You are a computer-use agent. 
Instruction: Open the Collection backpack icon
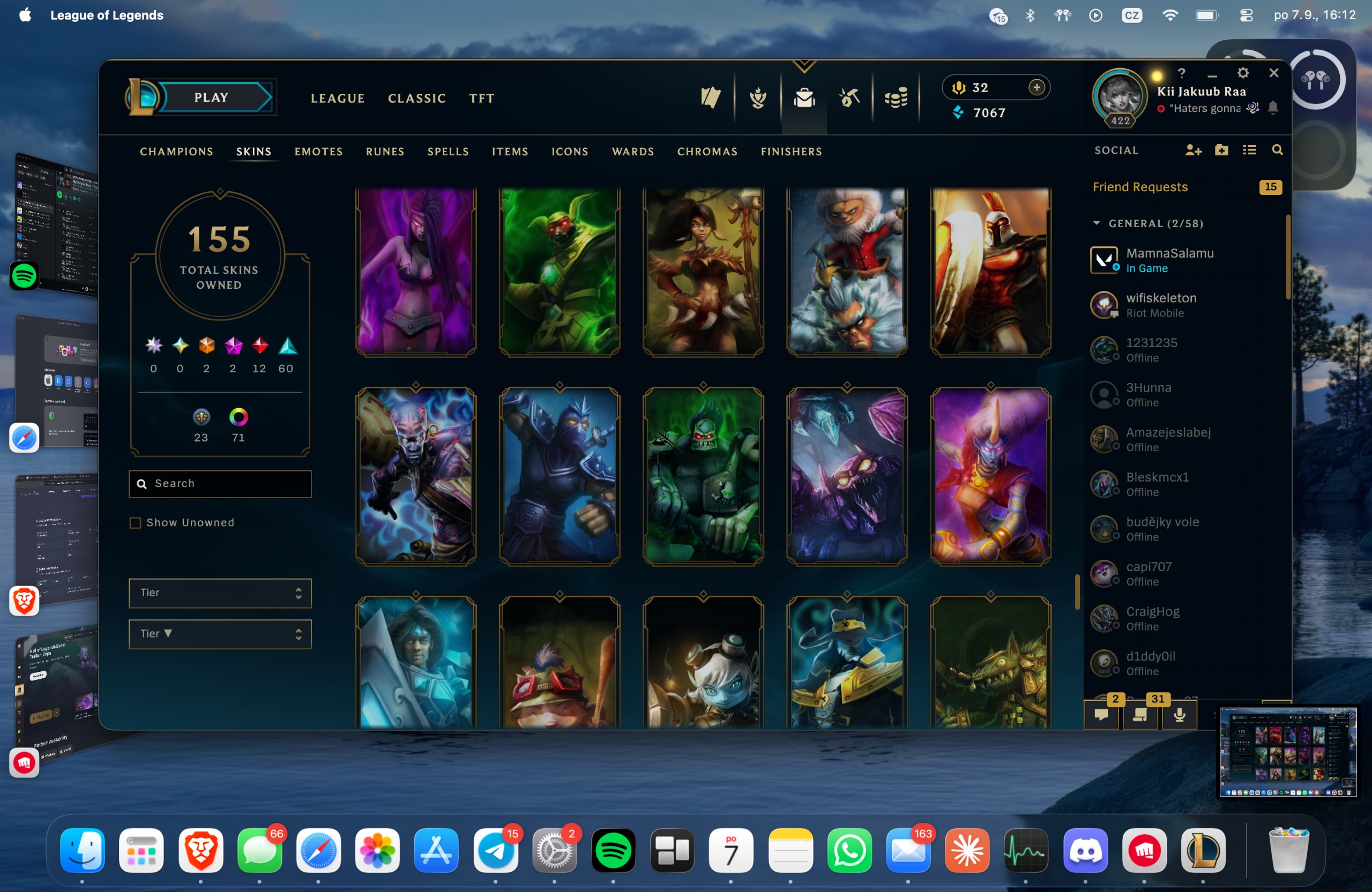804,98
